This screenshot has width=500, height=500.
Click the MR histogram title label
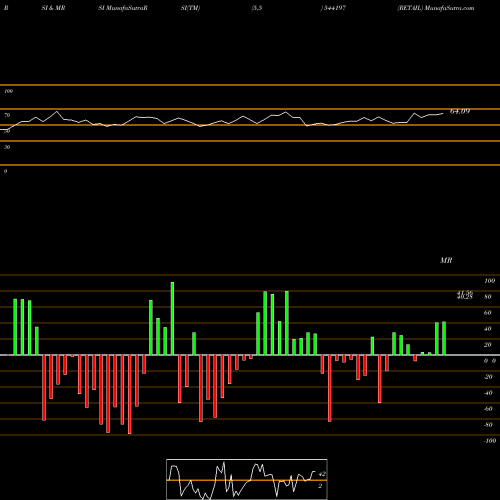pyautogui.click(x=446, y=260)
